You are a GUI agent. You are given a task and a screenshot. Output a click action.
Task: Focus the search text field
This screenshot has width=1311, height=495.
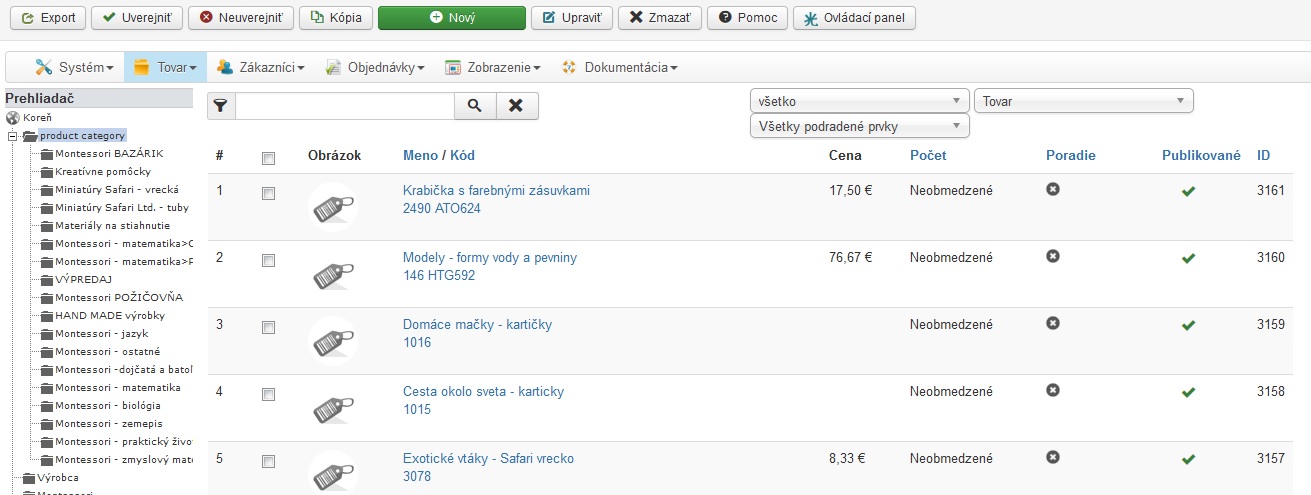point(345,105)
